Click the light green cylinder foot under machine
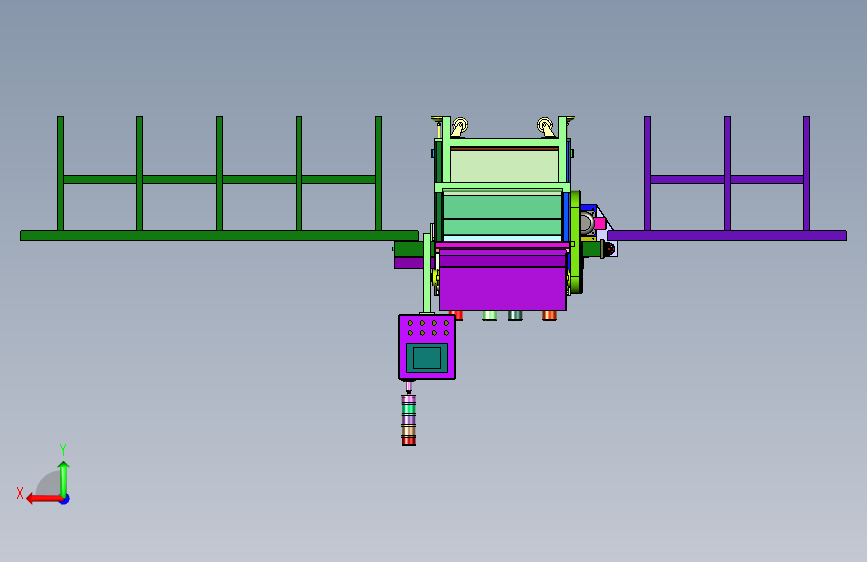Viewport: 867px width, 562px height. click(x=489, y=315)
